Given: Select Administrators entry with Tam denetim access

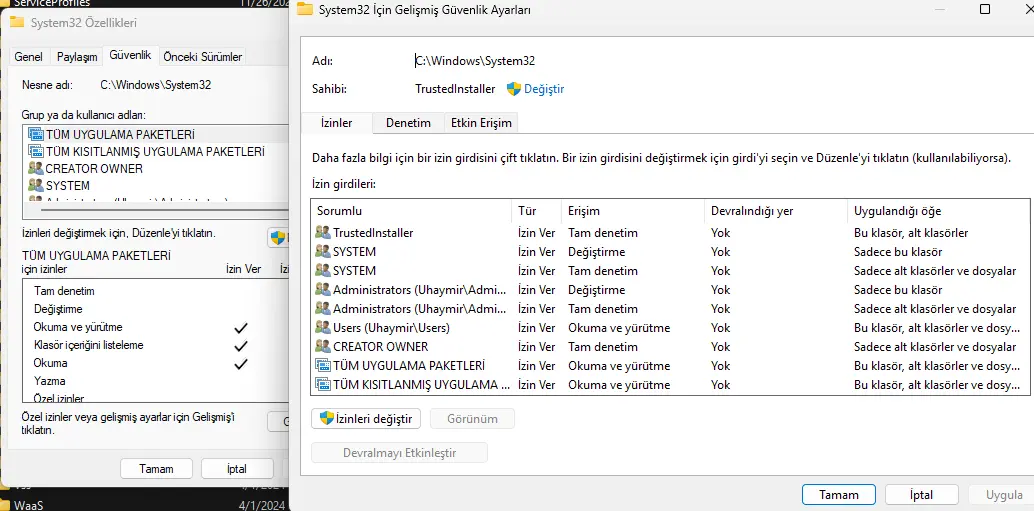Looking at the screenshot, I should pyautogui.click(x=670, y=309).
